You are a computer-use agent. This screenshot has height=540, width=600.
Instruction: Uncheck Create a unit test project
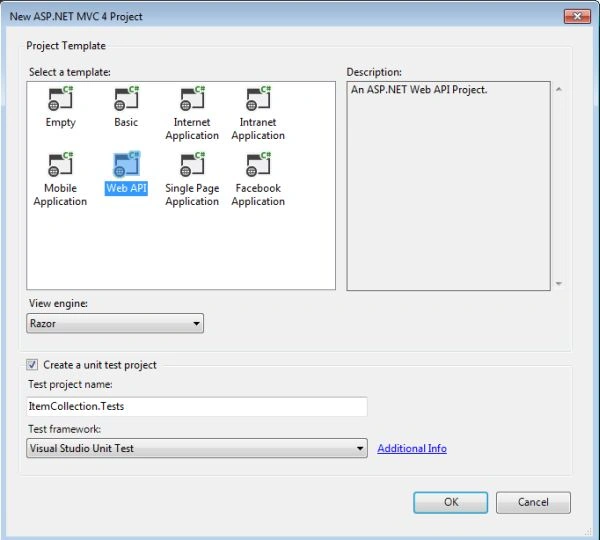tap(32, 364)
